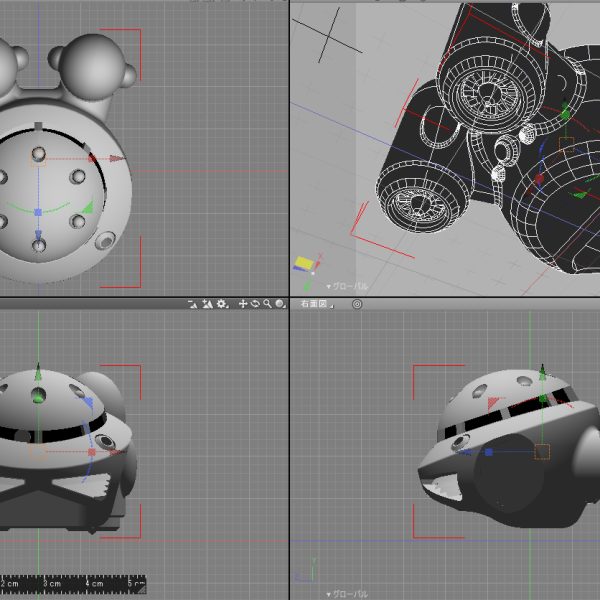Click the orange square manipulator center in right view
The width and height of the screenshot is (600, 600).
click(542, 452)
